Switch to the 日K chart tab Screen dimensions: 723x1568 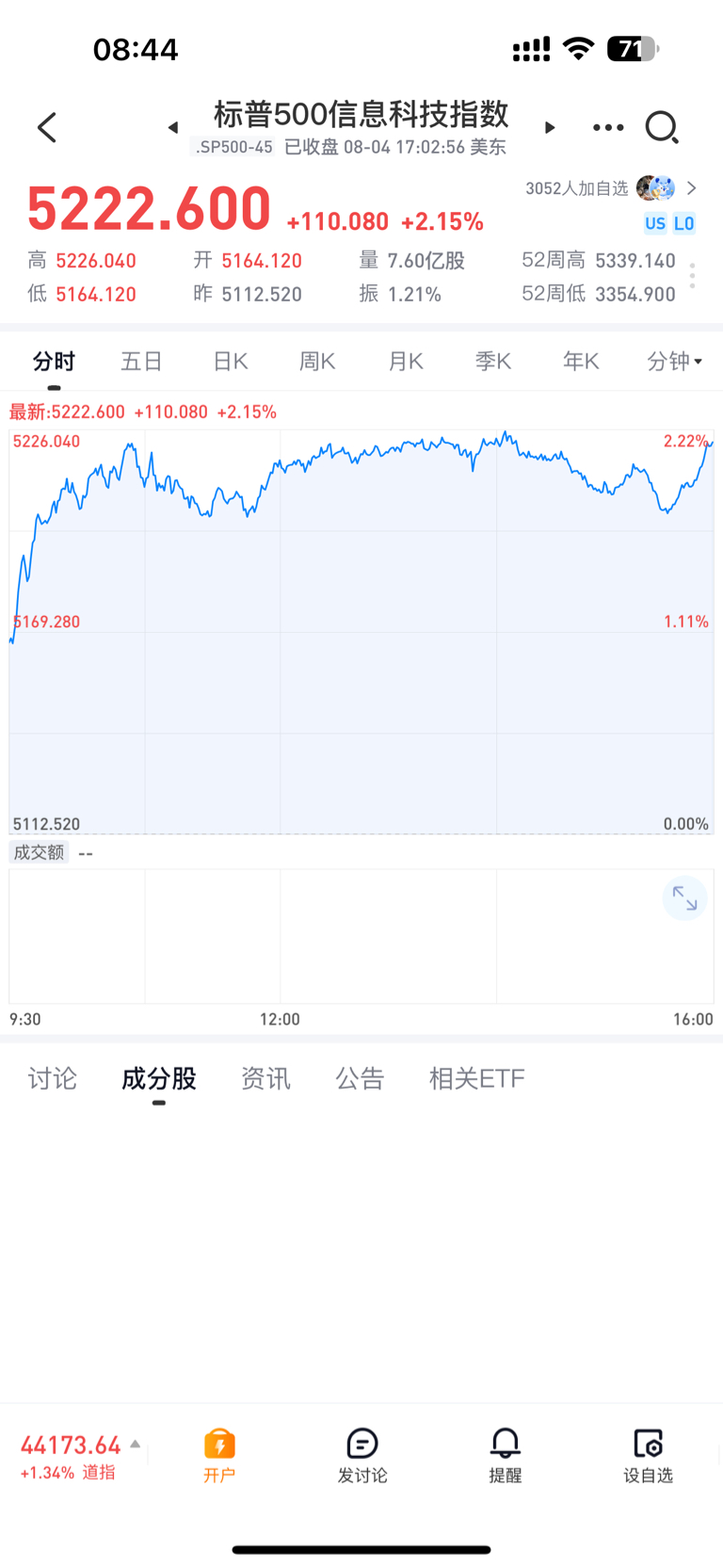[x=231, y=362]
